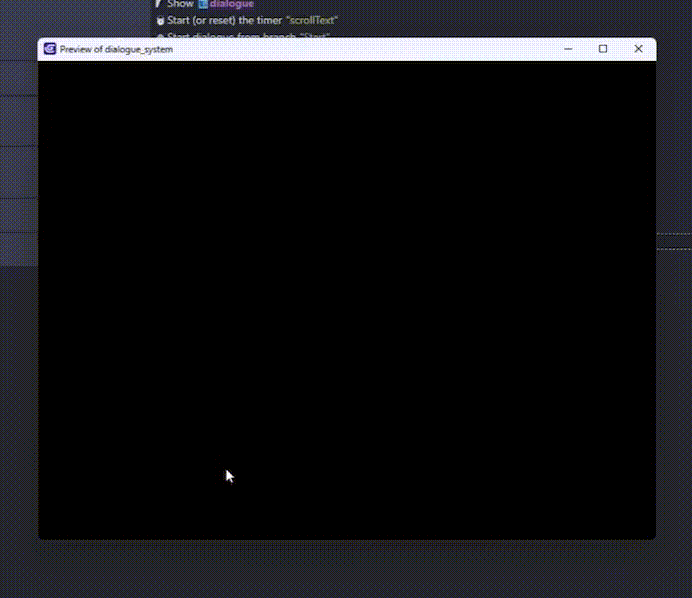Click the topmost condition cell left of the preview
The width and height of the screenshot is (692, 598).
pos(18,78)
